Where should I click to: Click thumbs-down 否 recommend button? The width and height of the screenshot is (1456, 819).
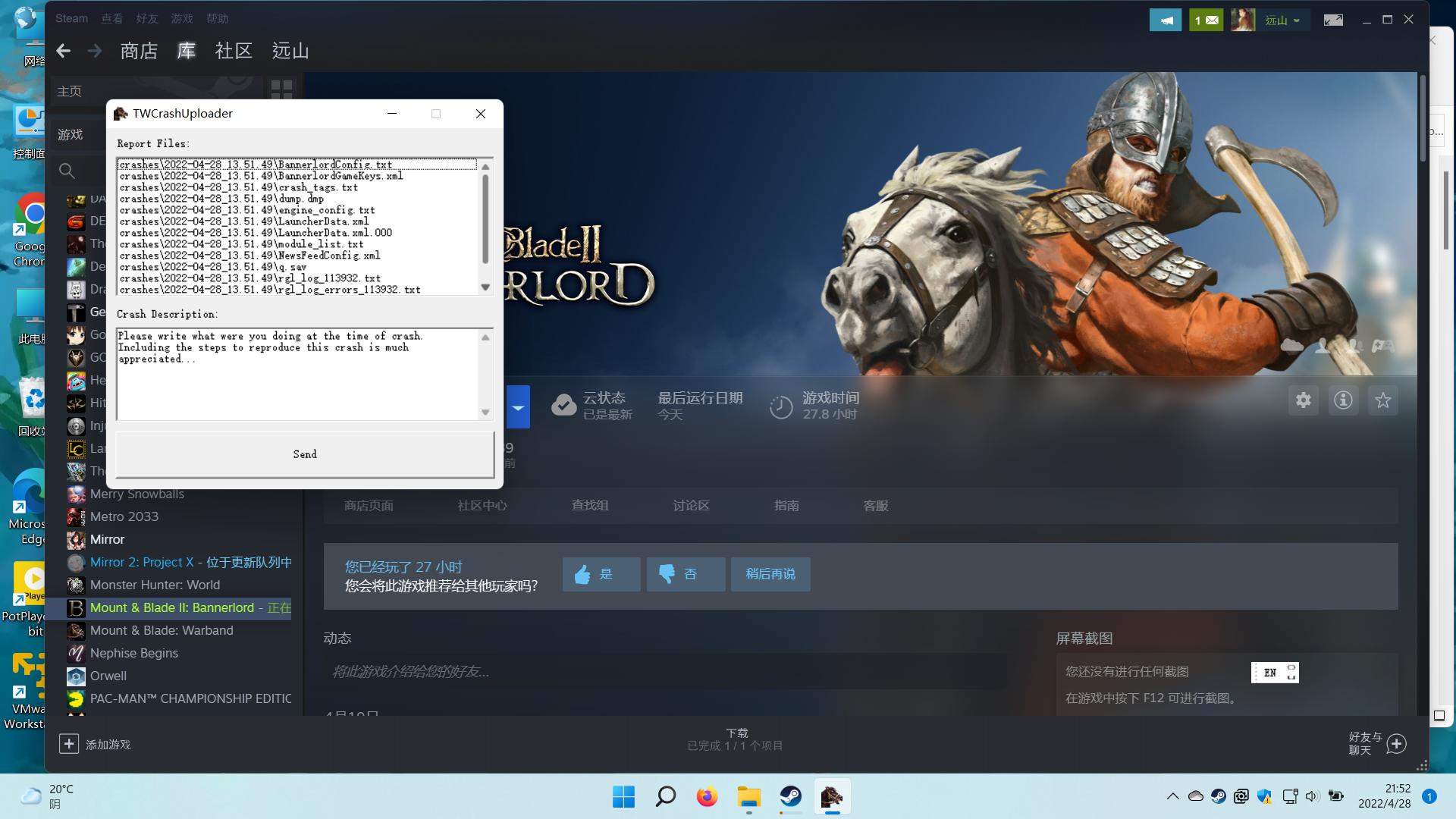[686, 575]
